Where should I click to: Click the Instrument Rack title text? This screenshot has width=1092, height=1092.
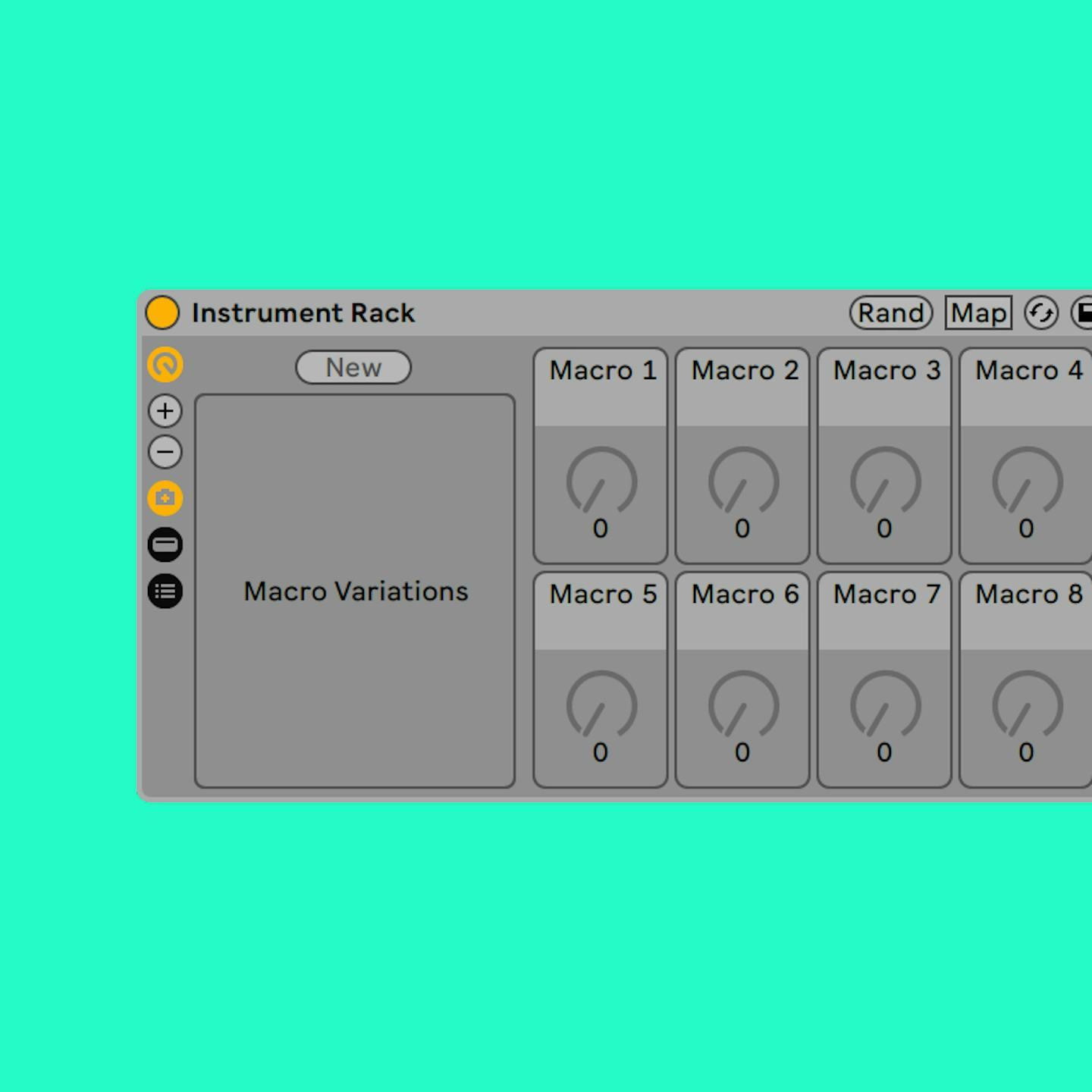[x=303, y=312]
